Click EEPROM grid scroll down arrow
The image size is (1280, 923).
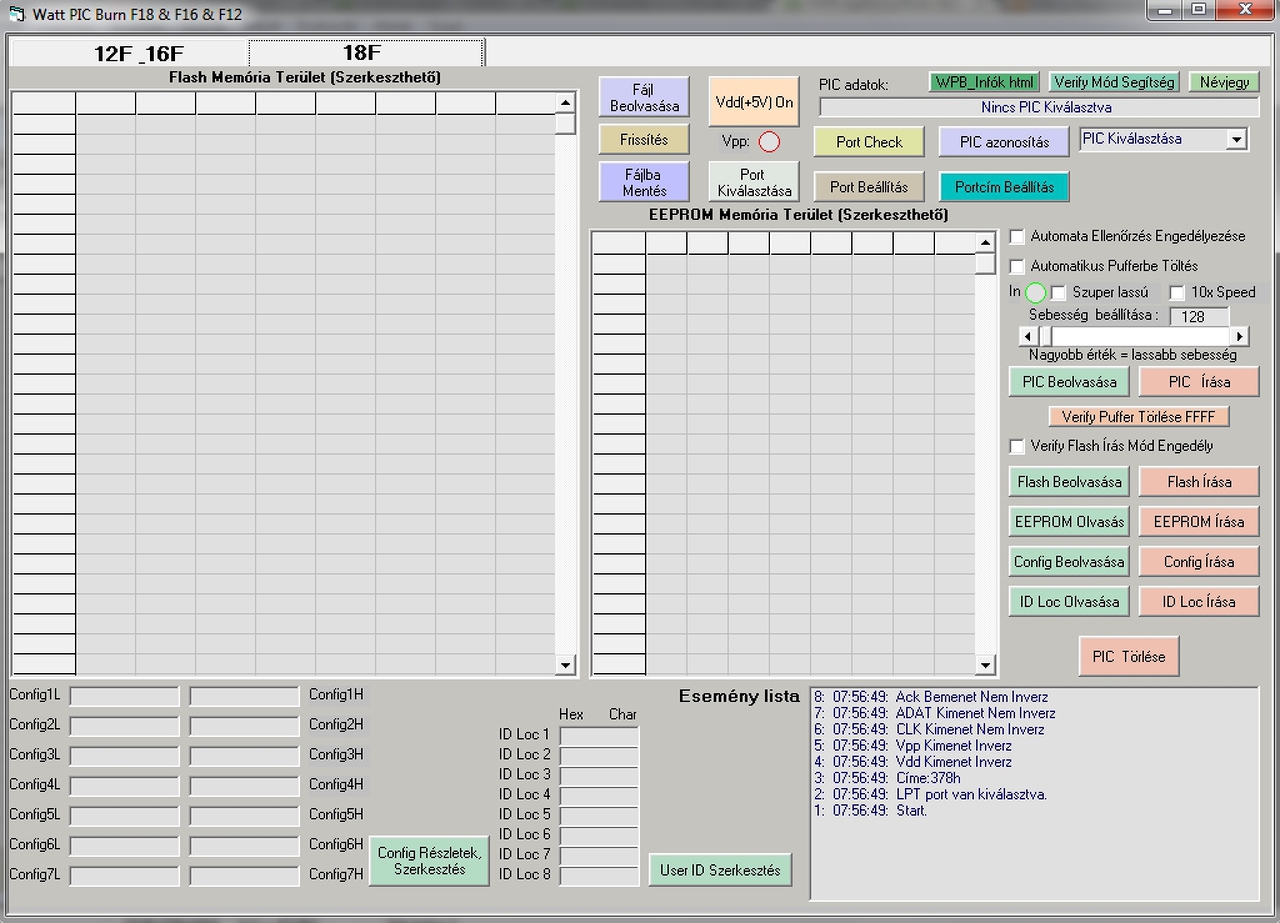pos(985,665)
